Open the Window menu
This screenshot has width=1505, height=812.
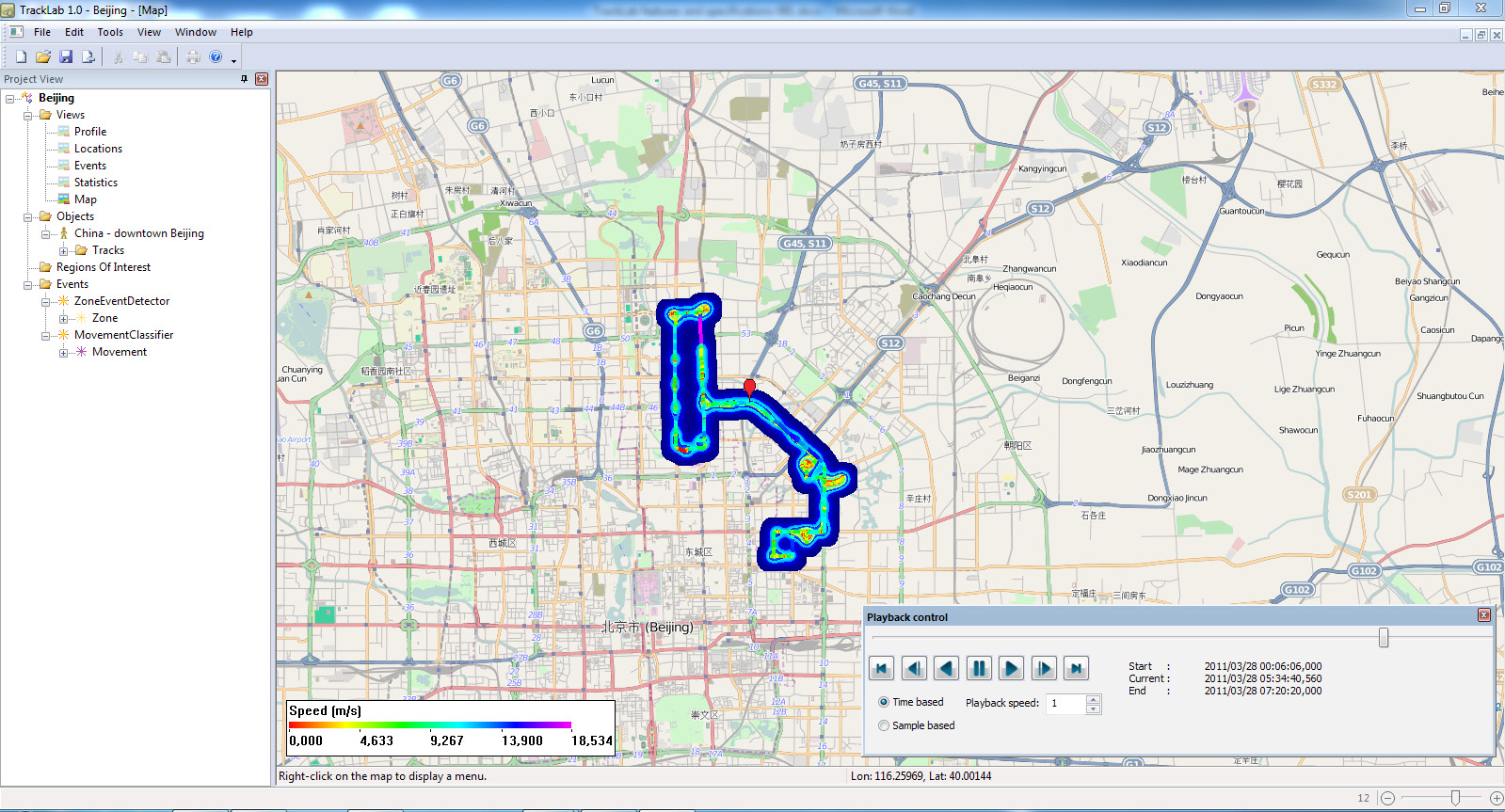point(195,32)
